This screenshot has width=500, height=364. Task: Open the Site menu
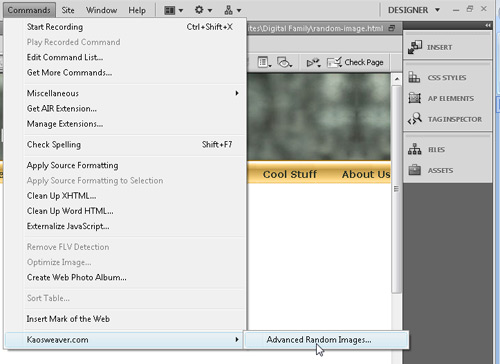(68, 10)
